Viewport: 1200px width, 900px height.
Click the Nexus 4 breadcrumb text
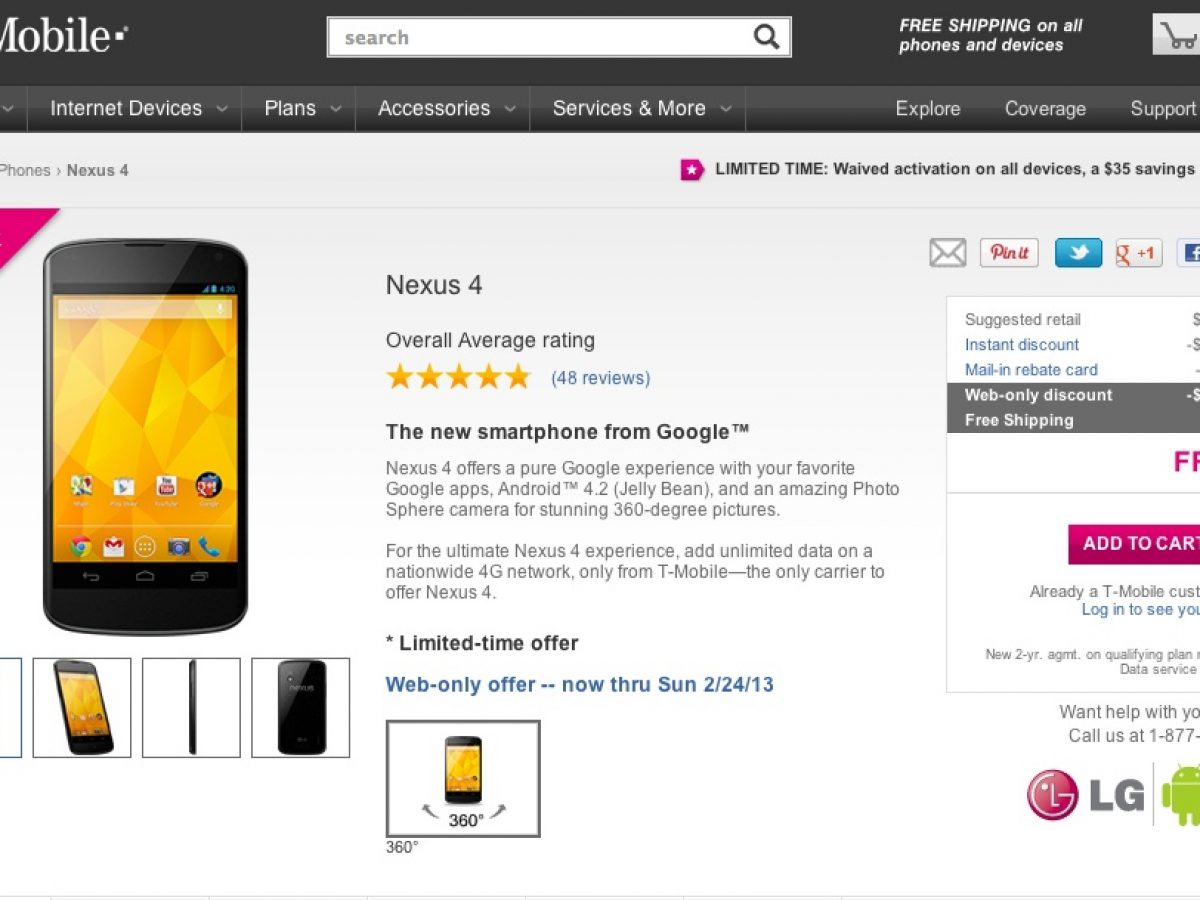click(x=98, y=170)
